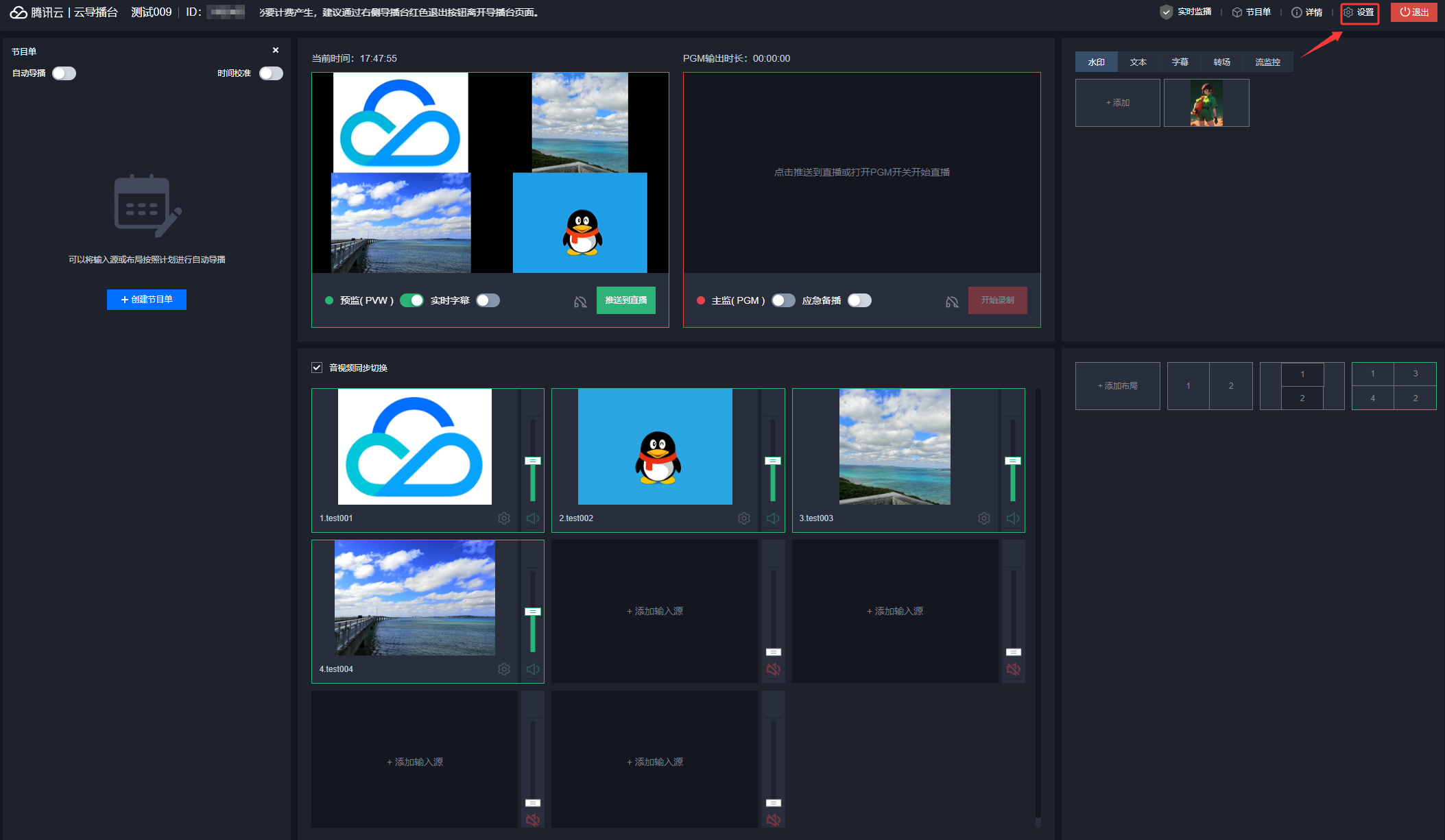Click PGM headphone monitor icon
The width and height of the screenshot is (1445, 840).
click(x=952, y=302)
